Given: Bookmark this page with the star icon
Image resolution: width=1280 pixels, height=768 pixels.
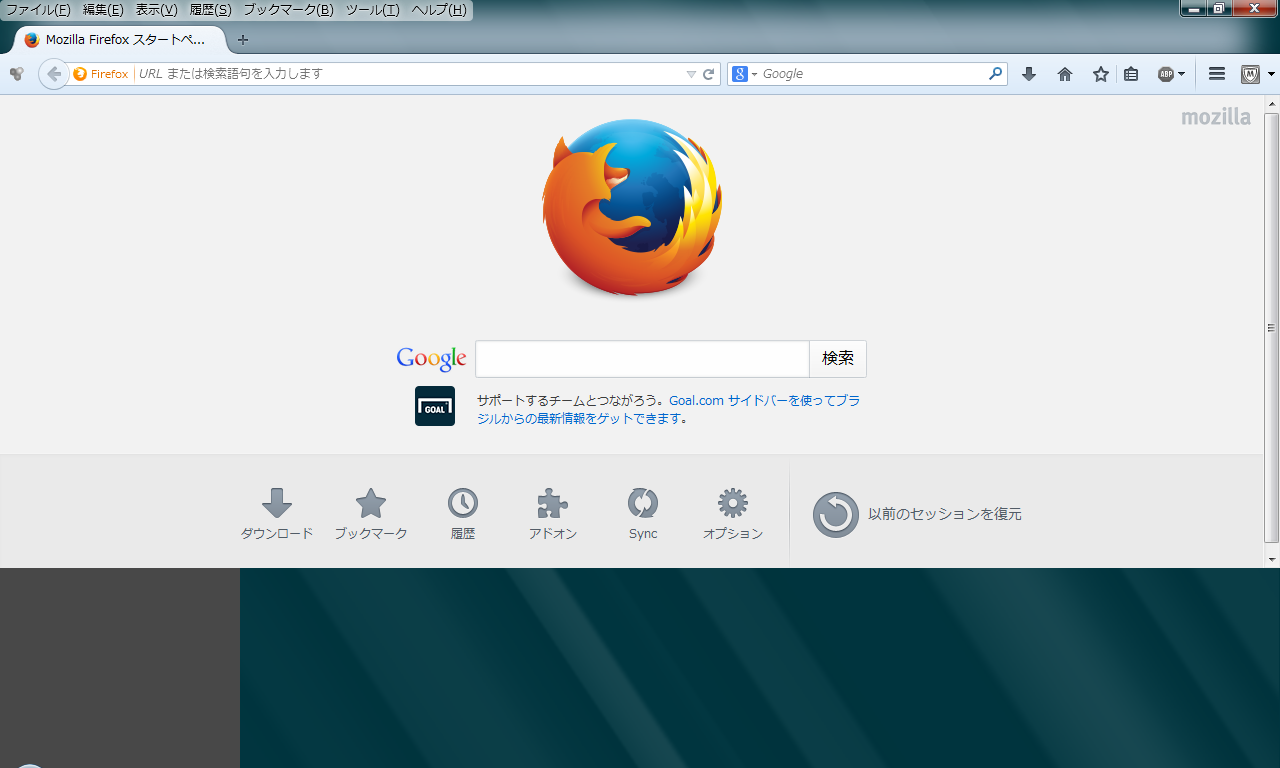Looking at the screenshot, I should (x=1101, y=74).
